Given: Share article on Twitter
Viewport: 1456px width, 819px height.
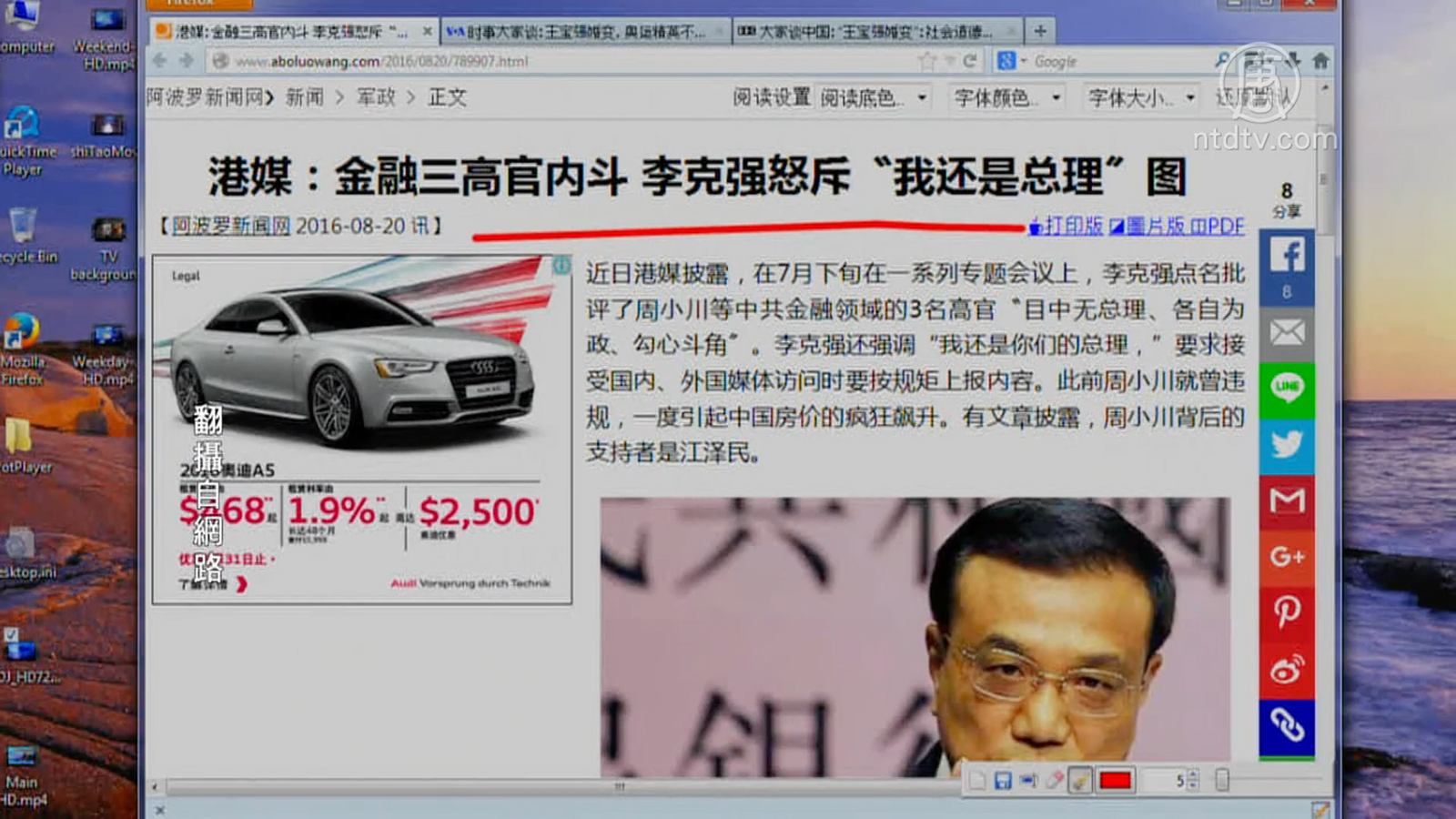Looking at the screenshot, I should click(1286, 444).
